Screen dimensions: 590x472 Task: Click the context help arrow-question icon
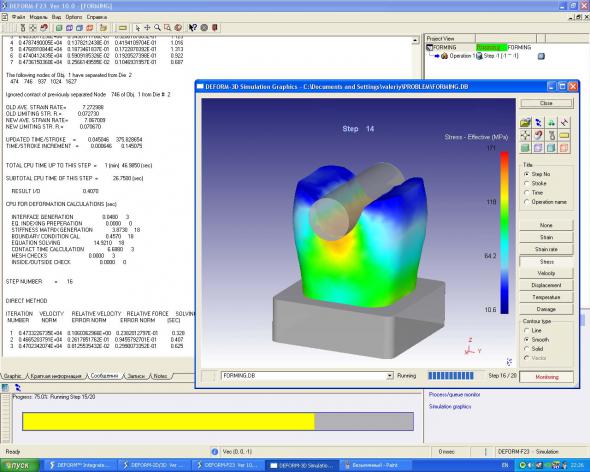(x=192, y=27)
